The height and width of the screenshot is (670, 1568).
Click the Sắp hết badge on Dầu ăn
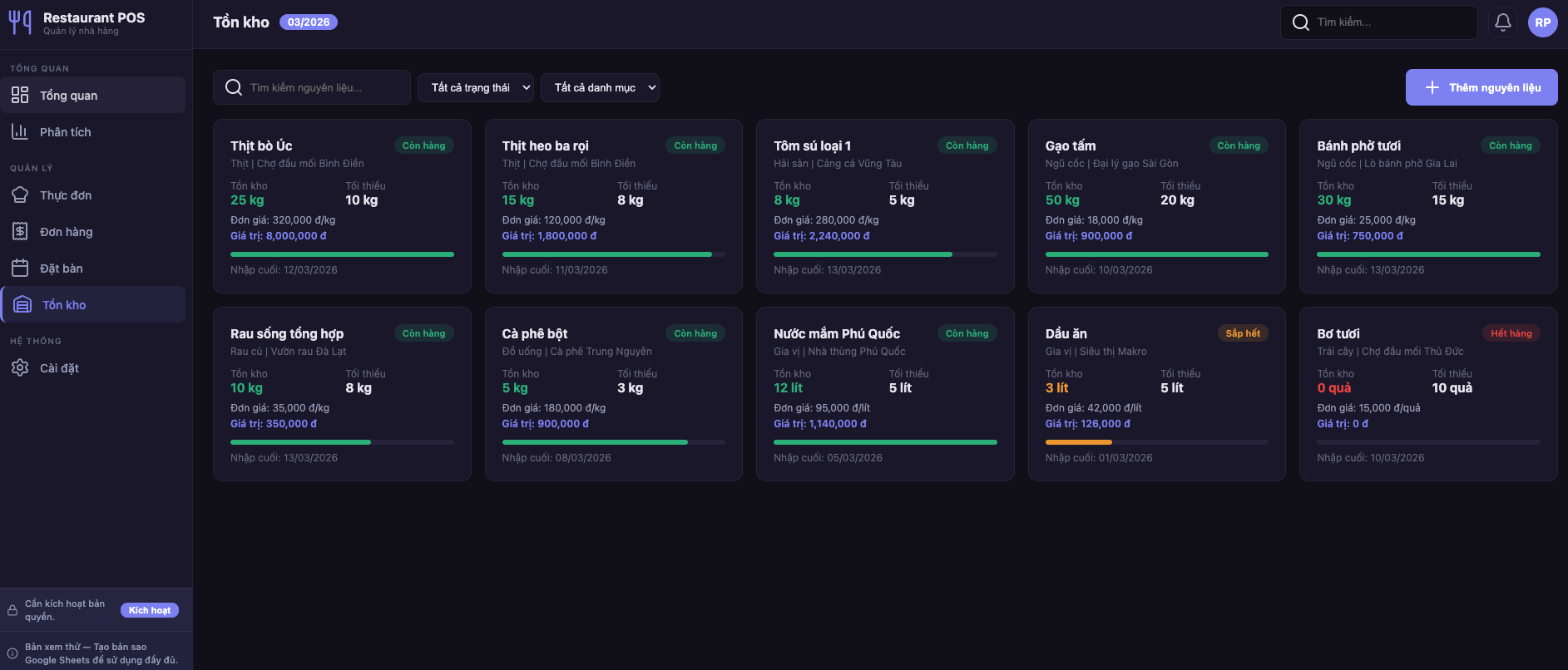[x=1243, y=333]
